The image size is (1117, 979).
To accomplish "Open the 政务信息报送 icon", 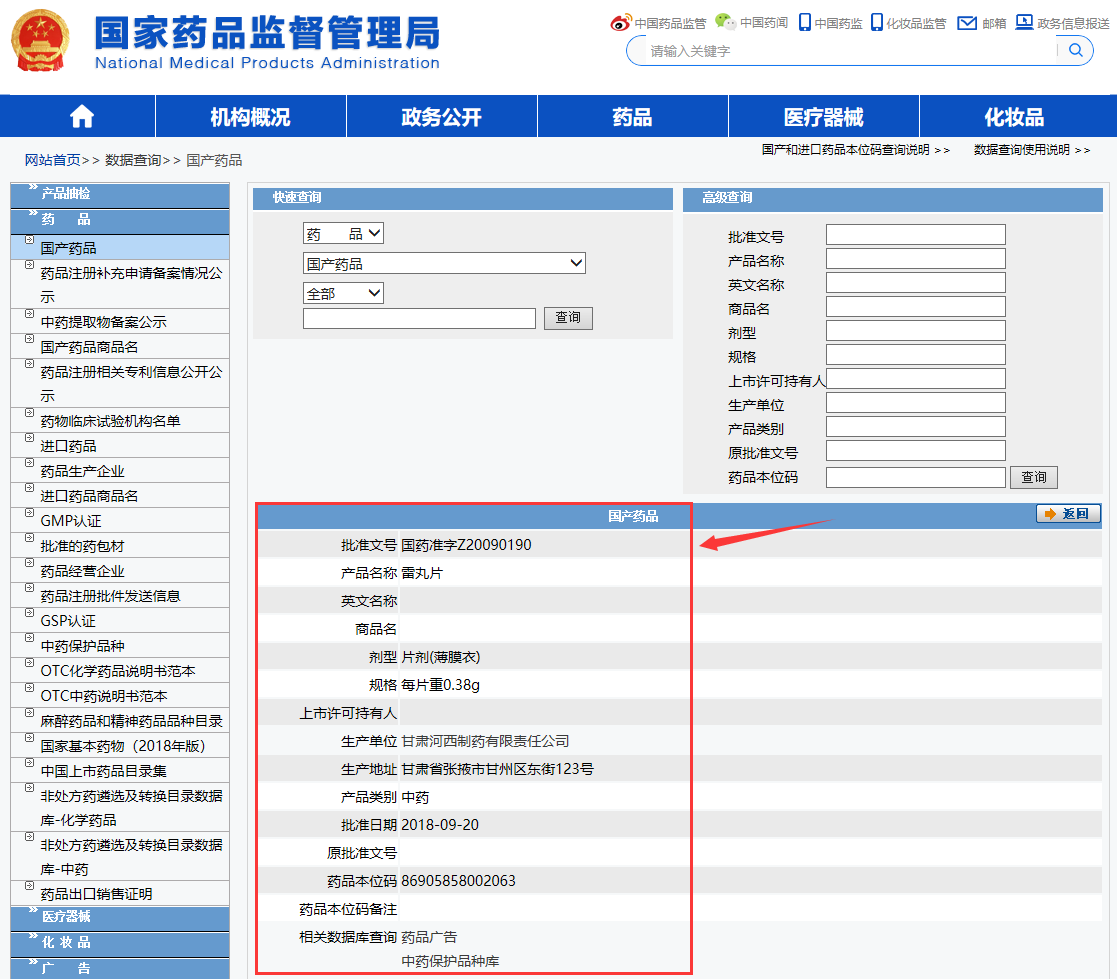I will (x=1024, y=22).
